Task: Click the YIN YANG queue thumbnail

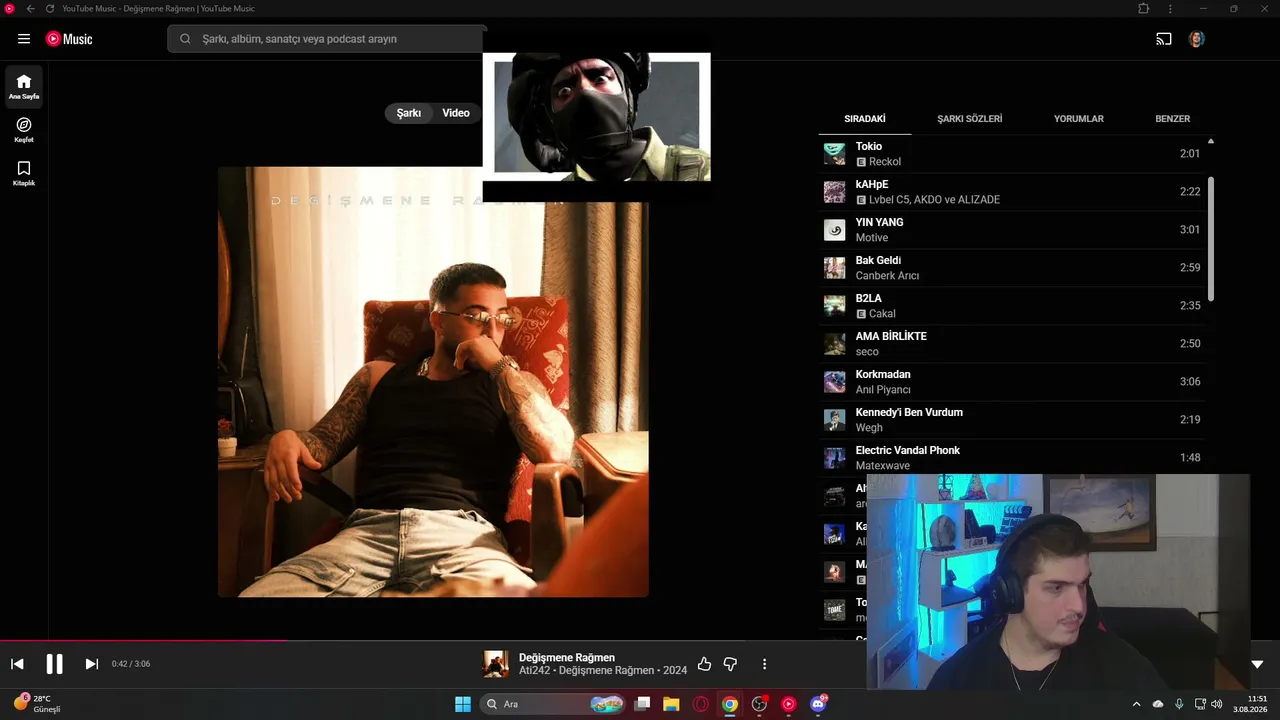Action: click(834, 230)
